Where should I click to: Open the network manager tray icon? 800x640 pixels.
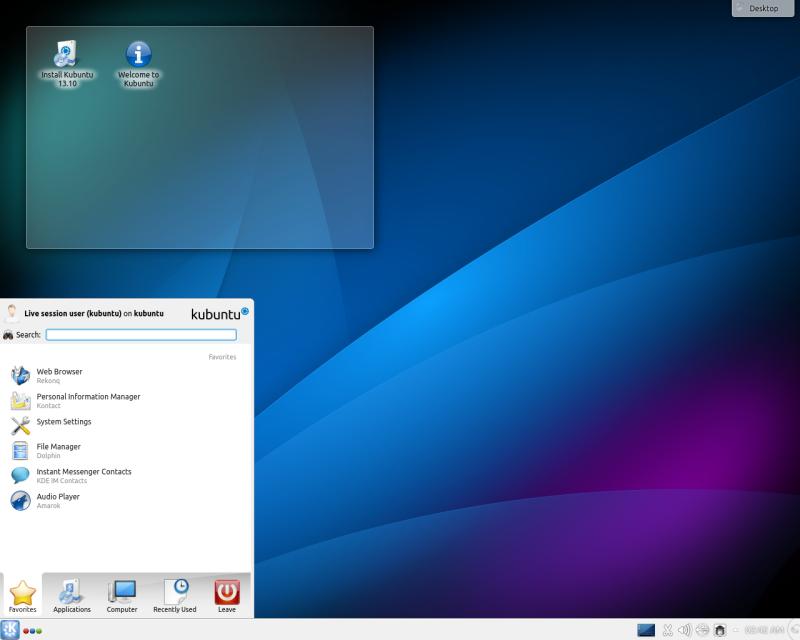click(x=703, y=631)
